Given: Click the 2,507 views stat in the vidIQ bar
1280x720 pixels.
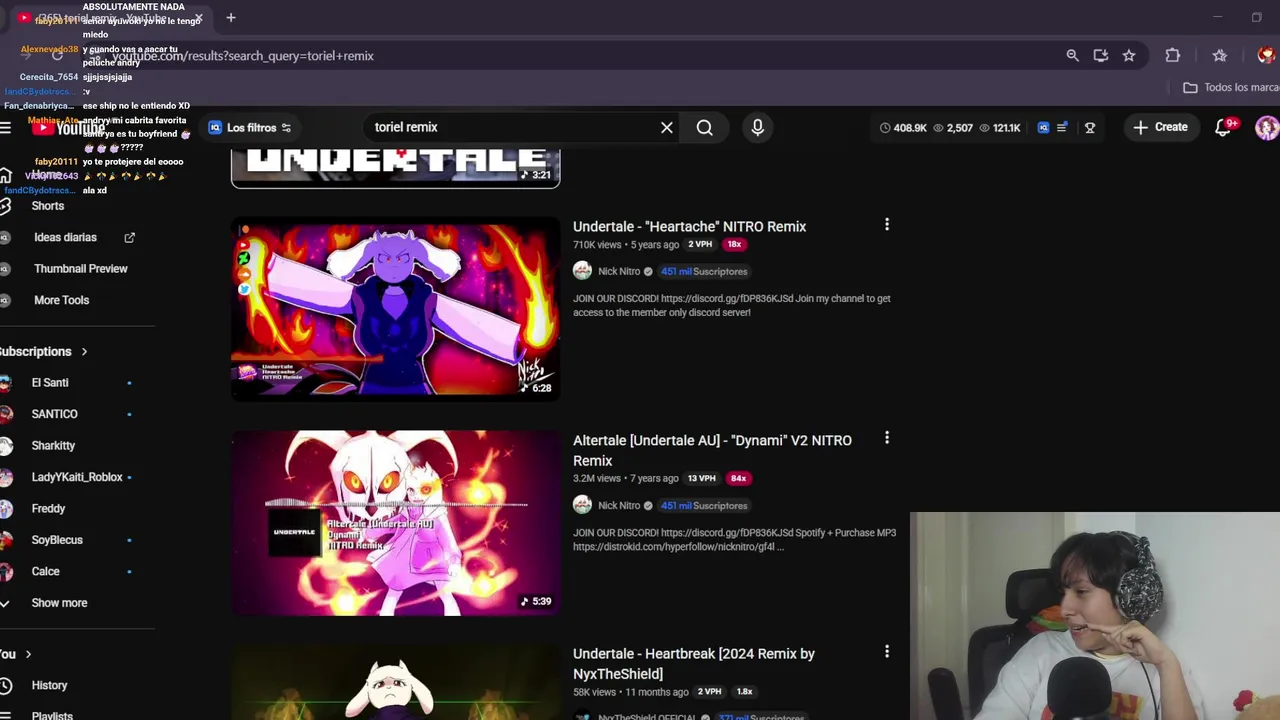Looking at the screenshot, I should coord(953,128).
